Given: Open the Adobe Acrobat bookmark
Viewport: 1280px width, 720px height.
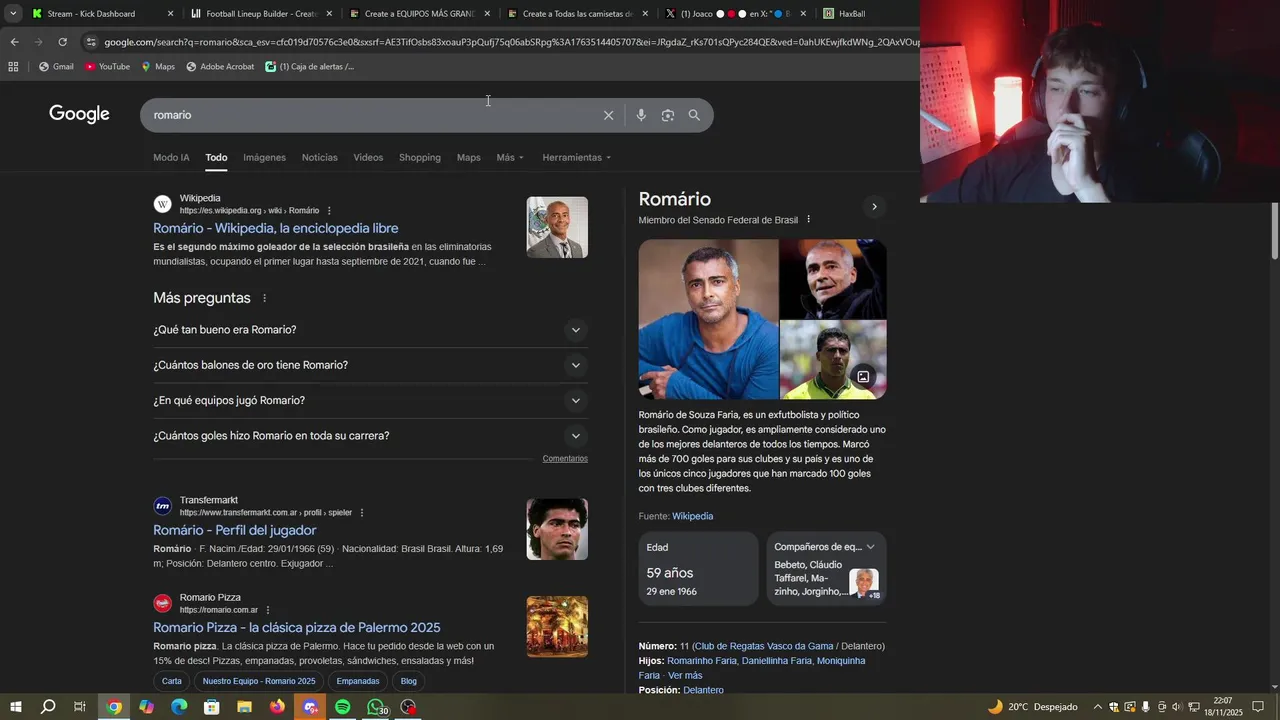Looking at the screenshot, I should coord(220,67).
